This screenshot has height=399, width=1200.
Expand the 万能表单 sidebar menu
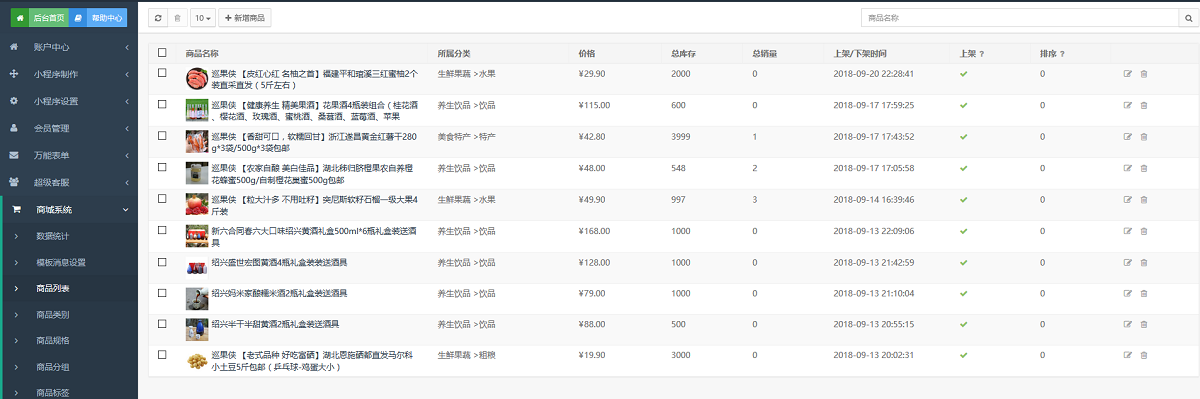[x=69, y=155]
